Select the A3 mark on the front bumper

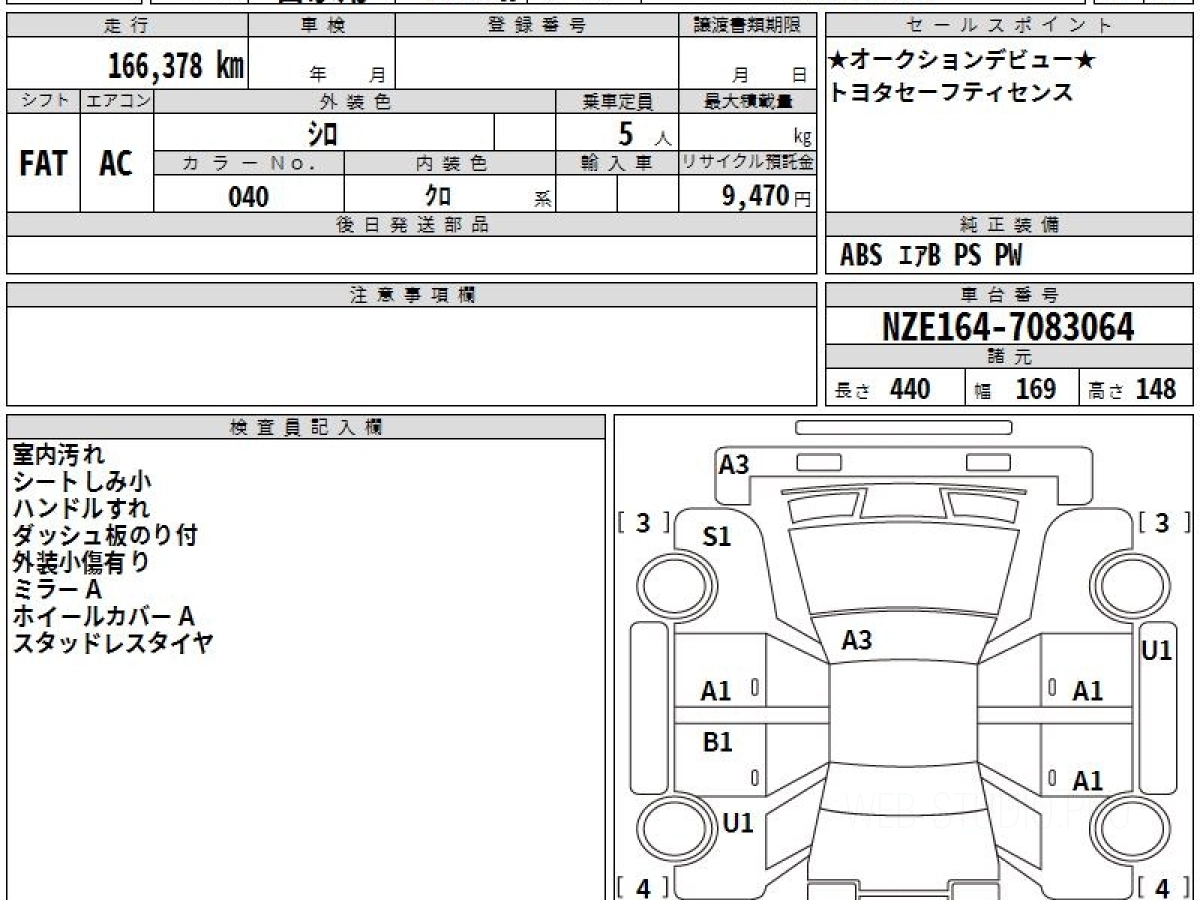click(x=734, y=465)
